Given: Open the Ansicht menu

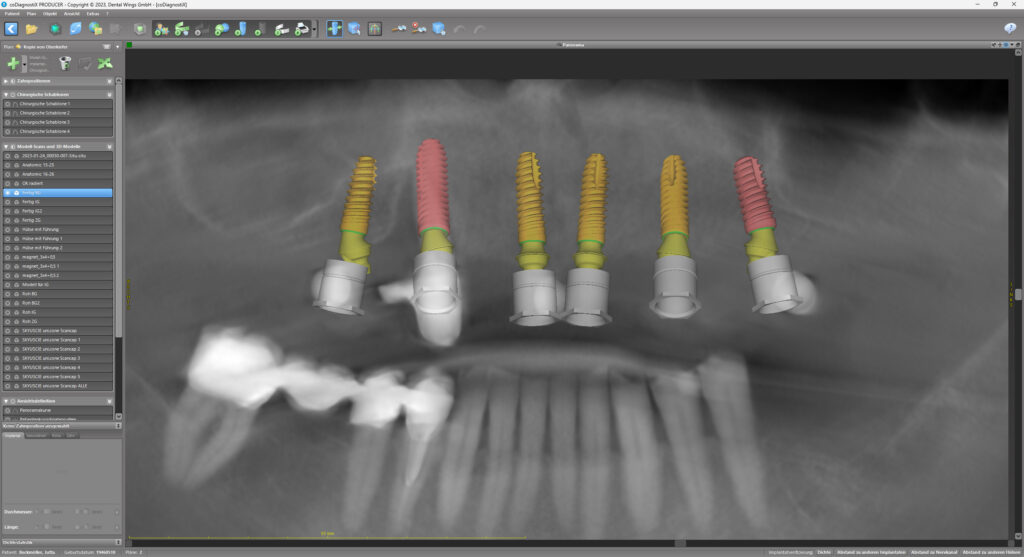Looking at the screenshot, I should coord(72,14).
